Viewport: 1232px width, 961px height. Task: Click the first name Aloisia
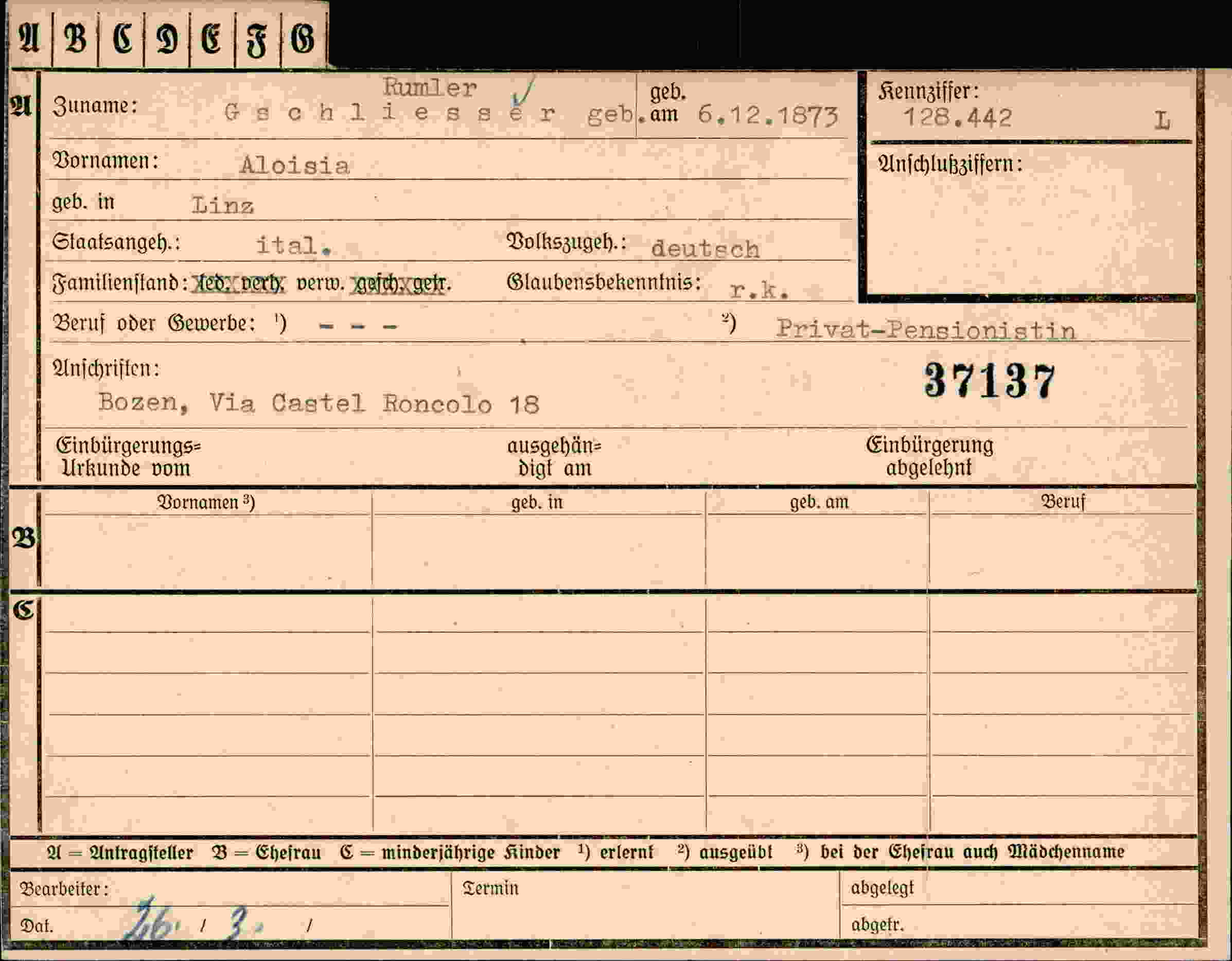click(x=294, y=165)
